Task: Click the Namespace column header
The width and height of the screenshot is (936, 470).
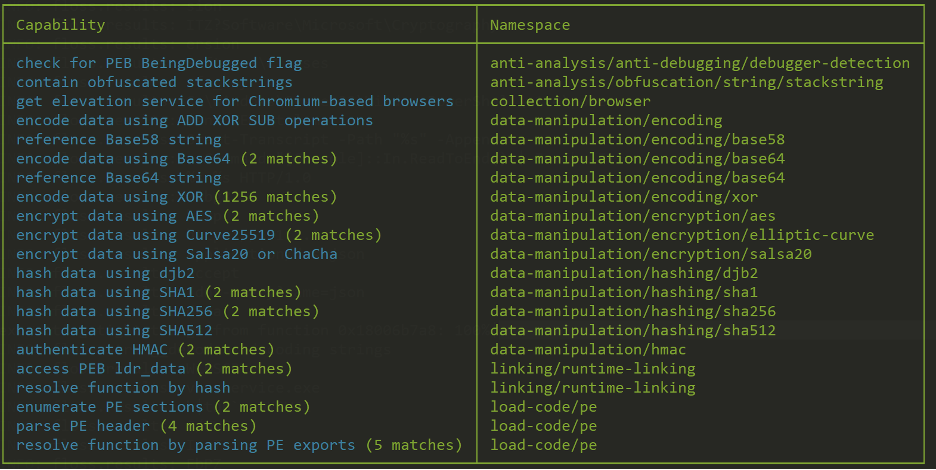Action: (529, 25)
